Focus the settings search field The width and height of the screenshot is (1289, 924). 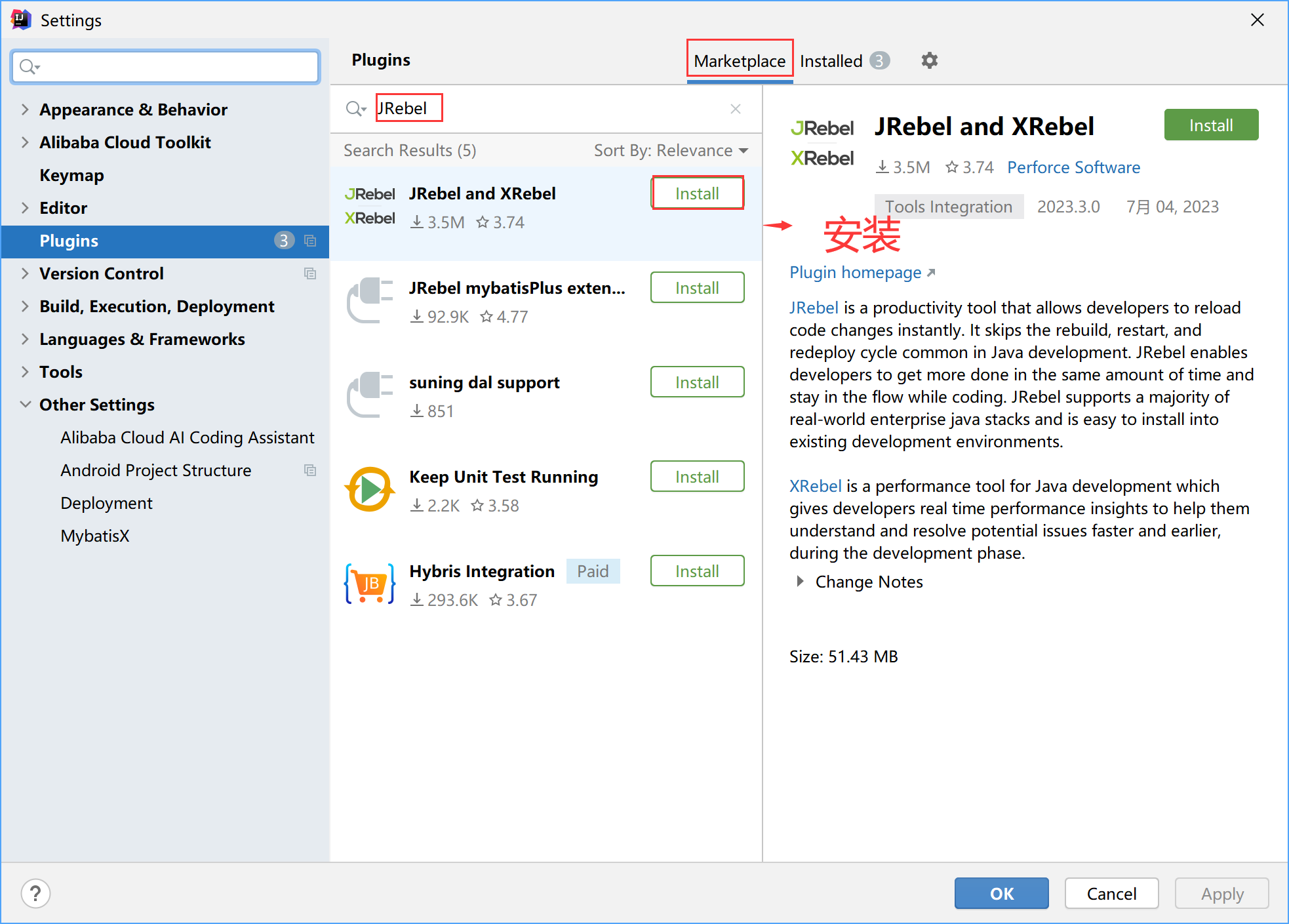coord(165,66)
